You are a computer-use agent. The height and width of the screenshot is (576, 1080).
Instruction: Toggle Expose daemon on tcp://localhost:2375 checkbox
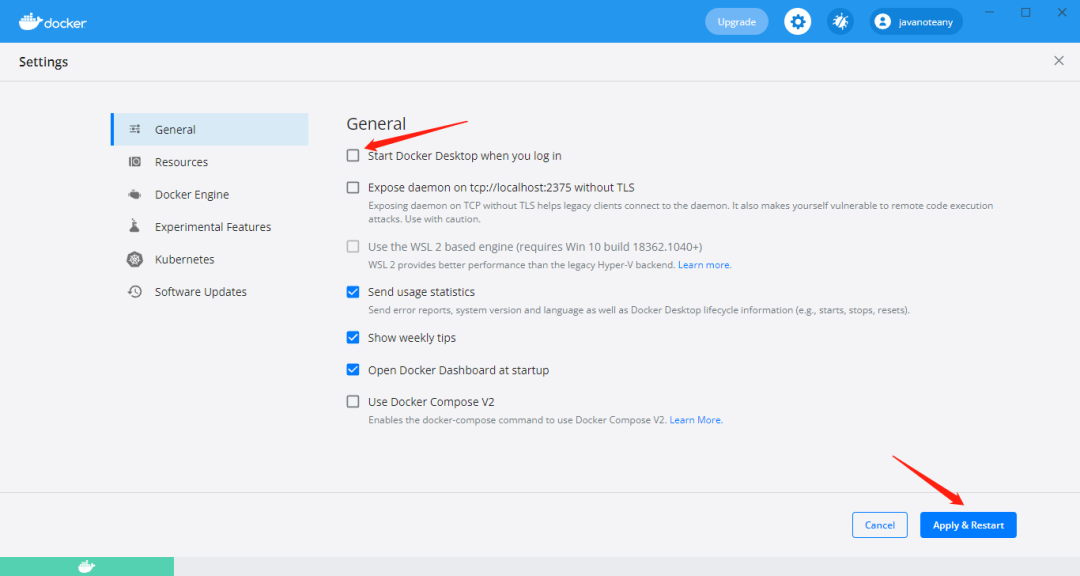coord(353,187)
